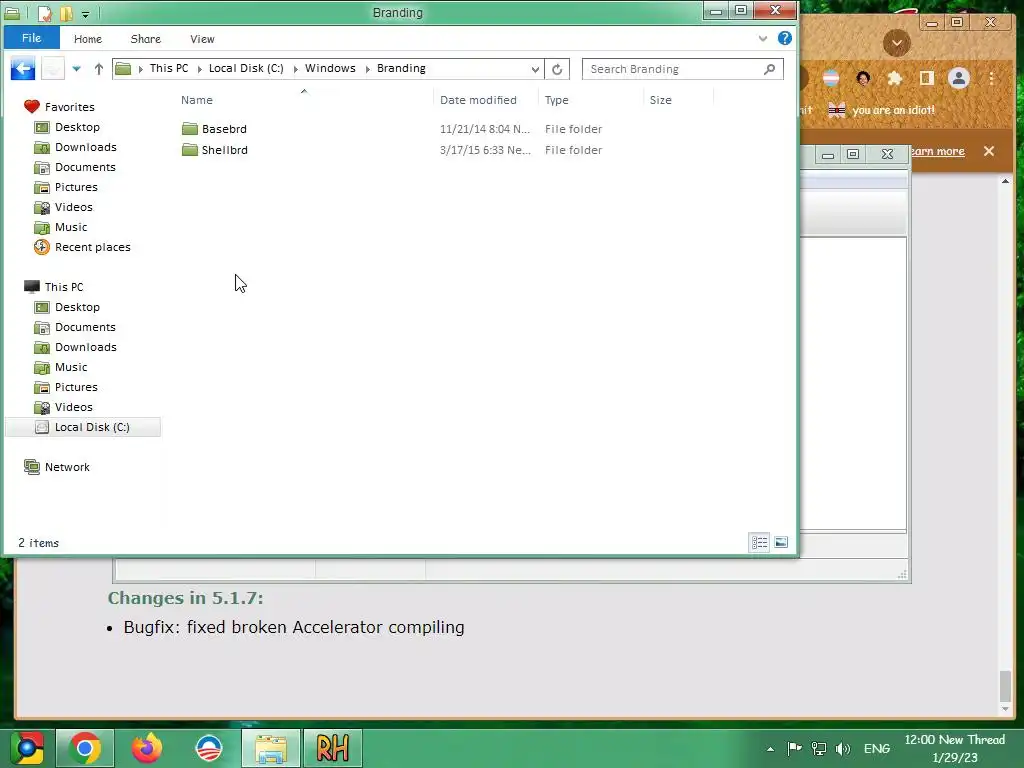Click Windows breadcrumb segment
This screenshot has height=768, width=1024.
click(330, 68)
